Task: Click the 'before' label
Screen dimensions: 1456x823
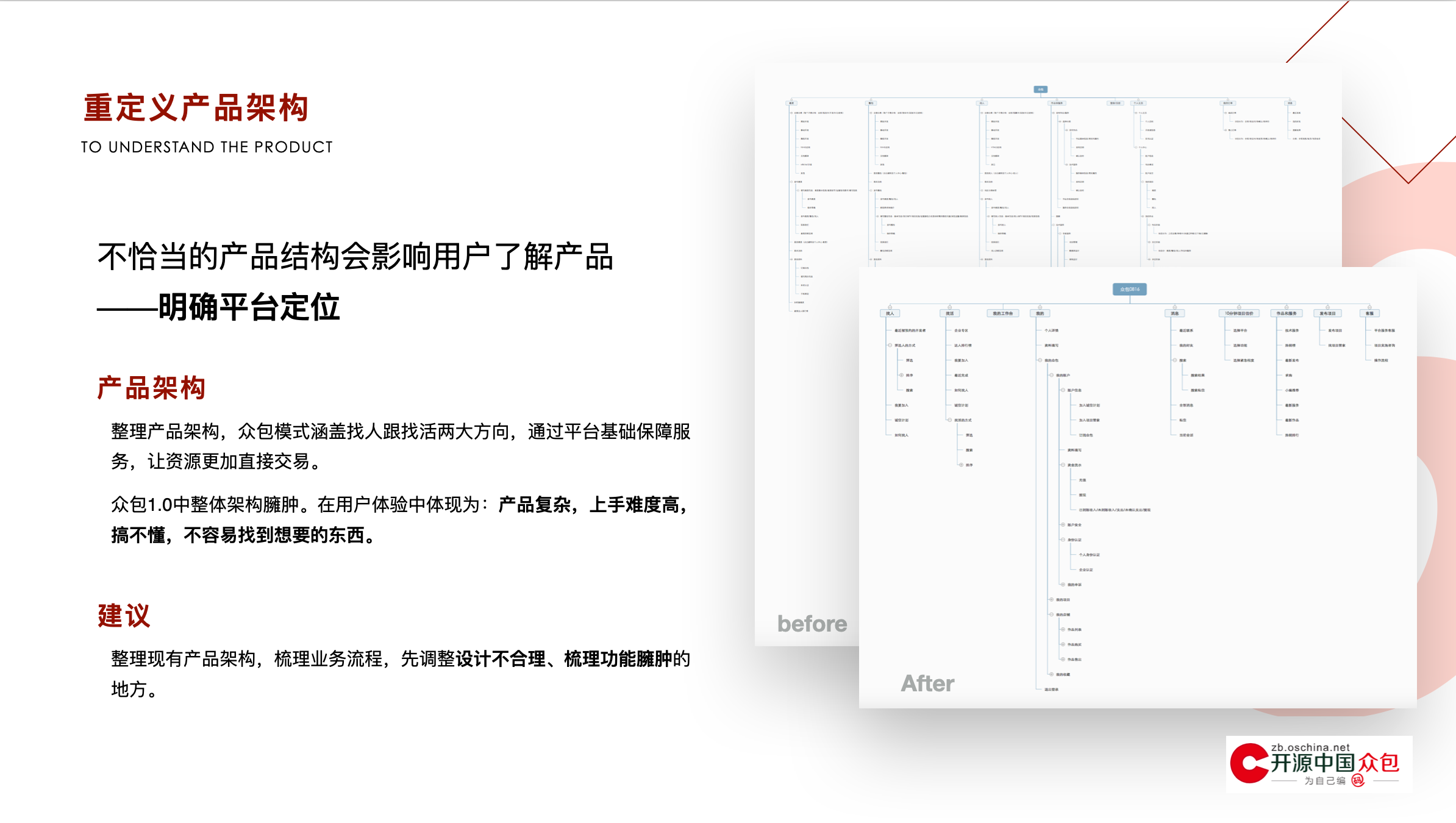Action: coord(812,624)
